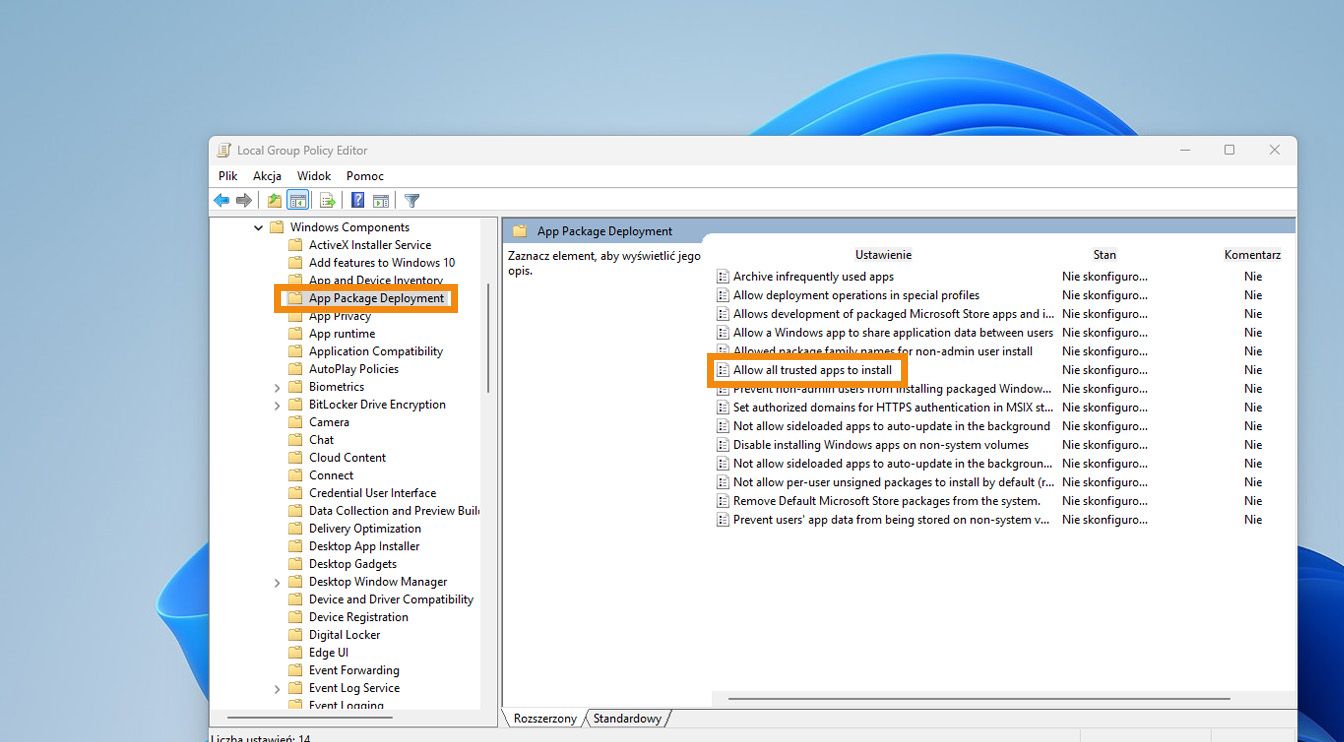Select the Event Forwarding folder
The image size is (1344, 742).
click(354, 671)
